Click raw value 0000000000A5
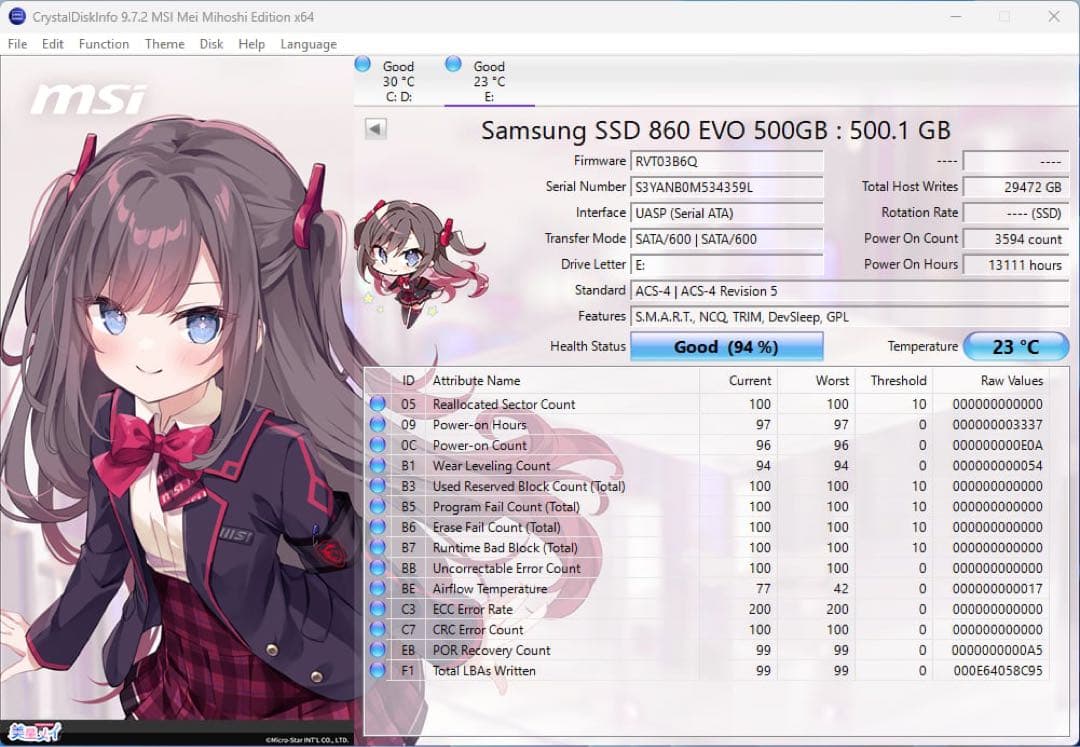 997,650
